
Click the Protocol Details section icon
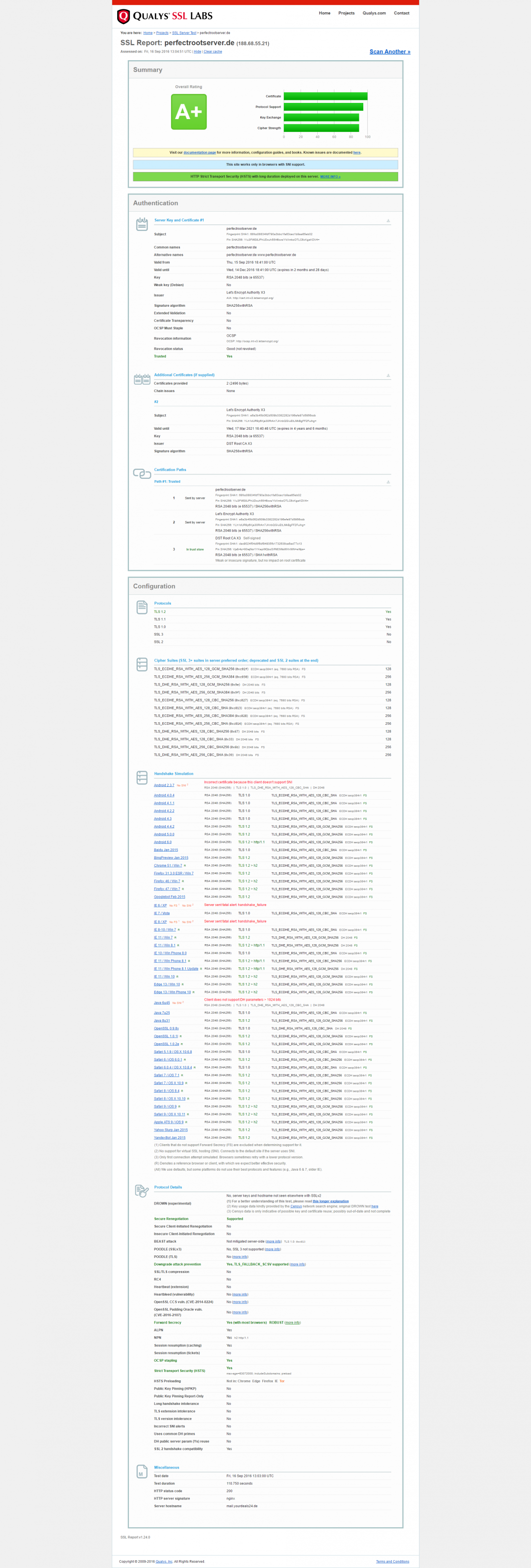(142, 1191)
